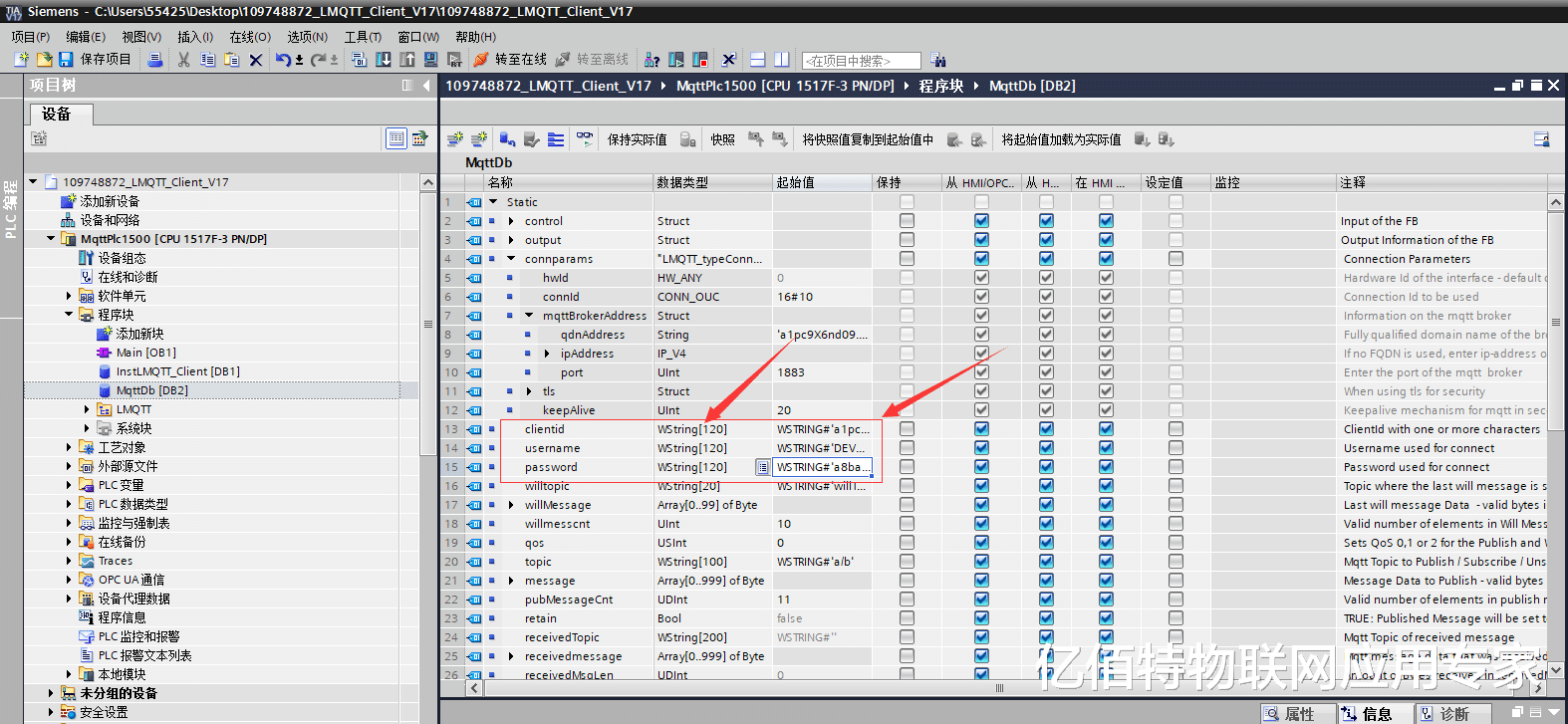Viewport: 1568px width, 724px height.
Task: Click the start CPU icon
Action: [676, 60]
